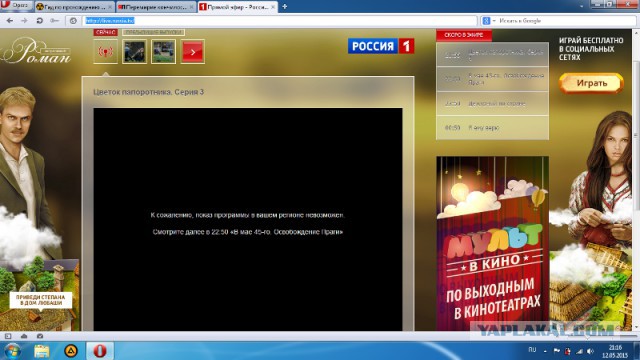
Task: Open the 'Мульт в кино' banner ad
Action: point(492,243)
